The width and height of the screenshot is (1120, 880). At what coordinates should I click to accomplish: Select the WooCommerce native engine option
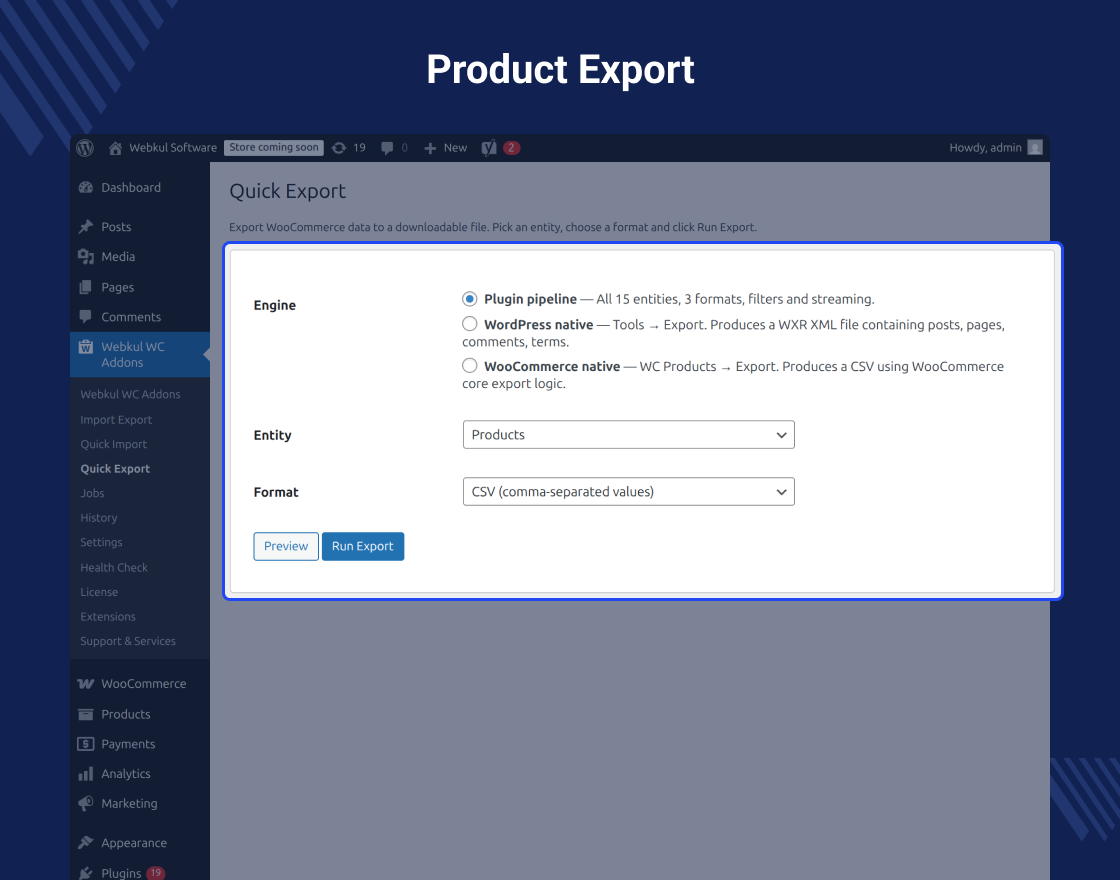469,366
